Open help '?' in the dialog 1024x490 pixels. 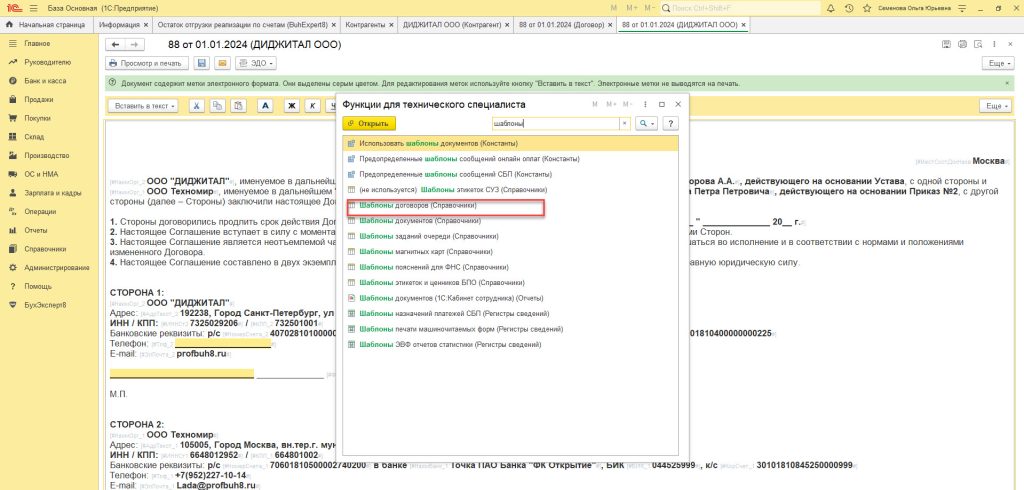coord(671,123)
